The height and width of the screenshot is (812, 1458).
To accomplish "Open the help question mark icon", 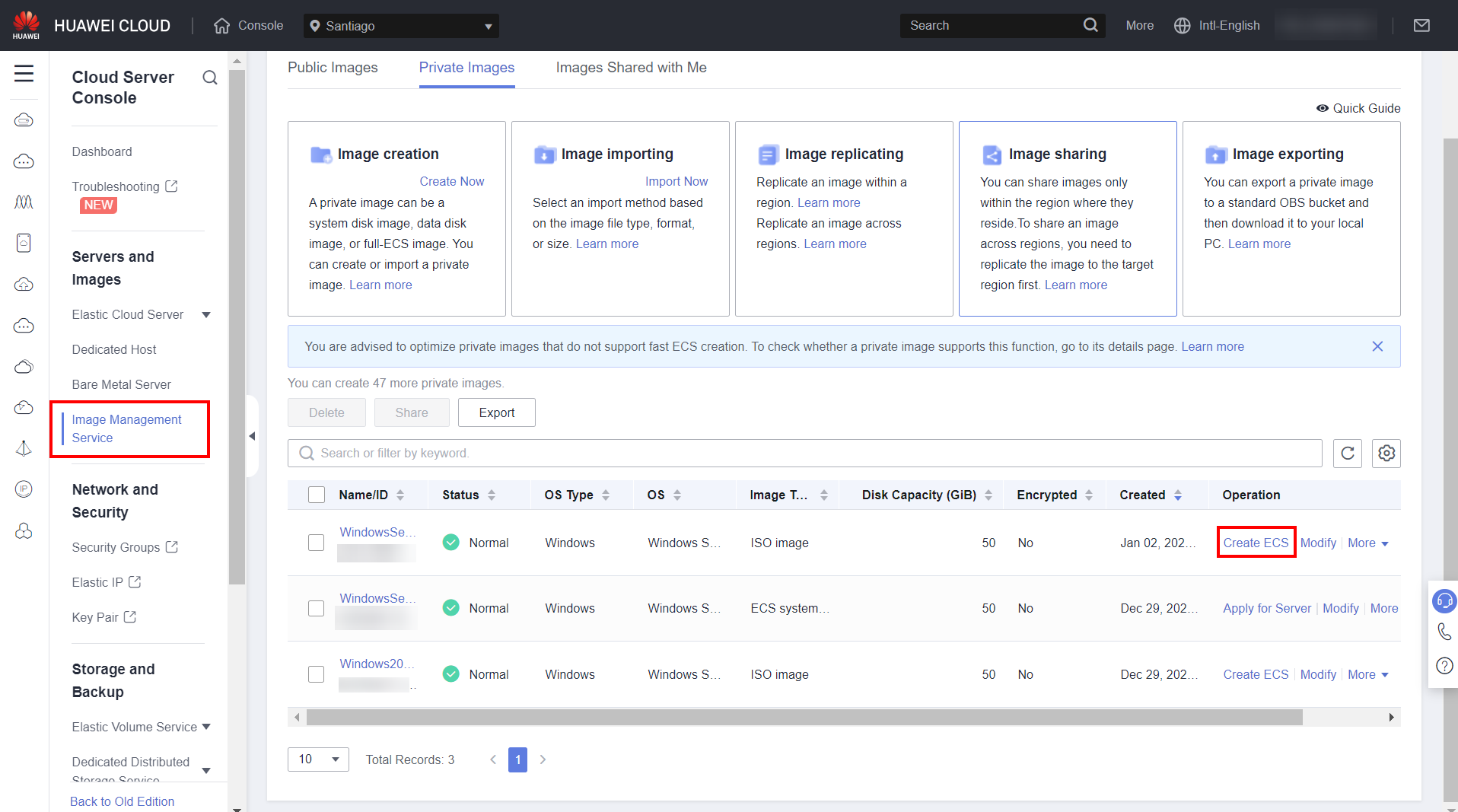I will coord(1444,666).
